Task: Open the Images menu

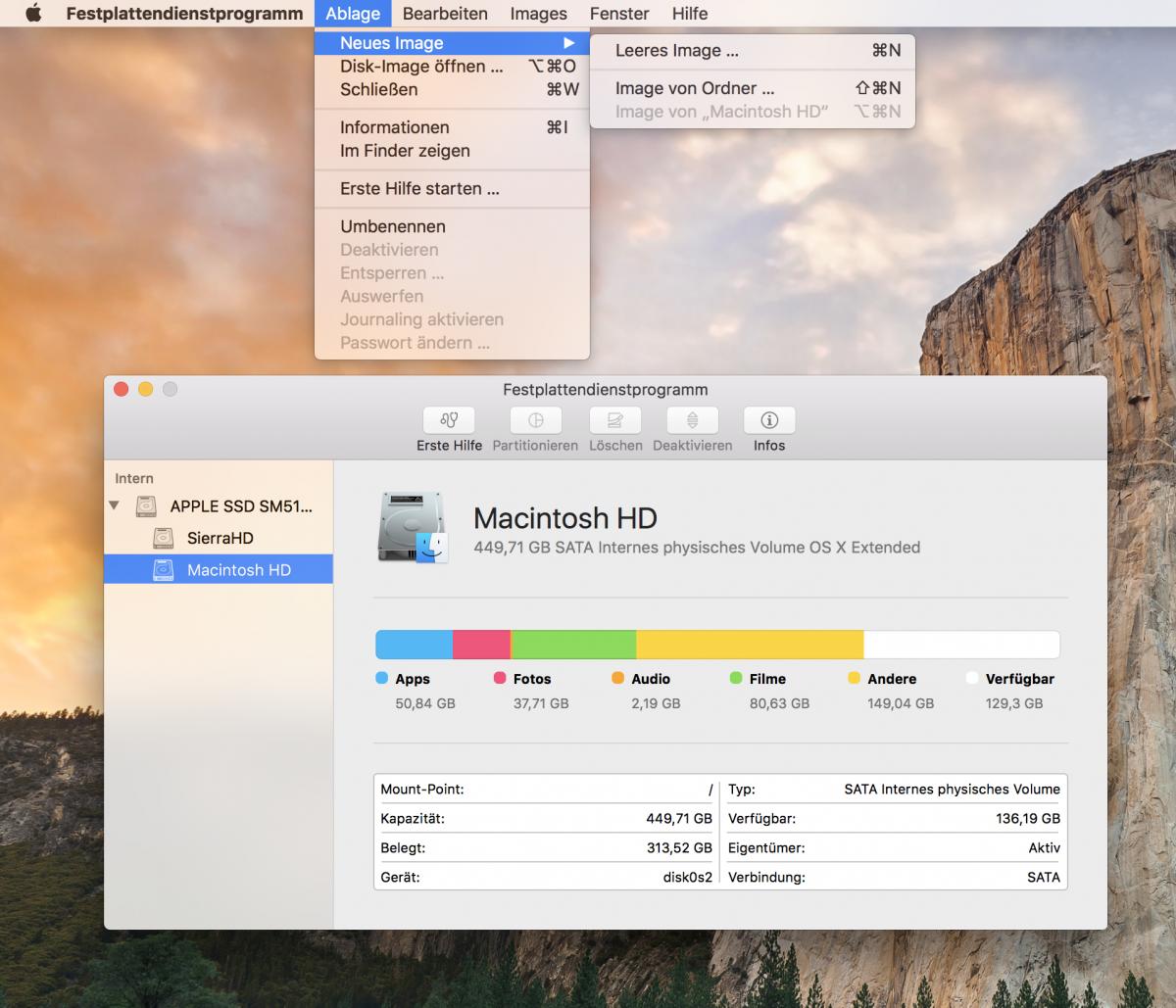Action: [538, 14]
